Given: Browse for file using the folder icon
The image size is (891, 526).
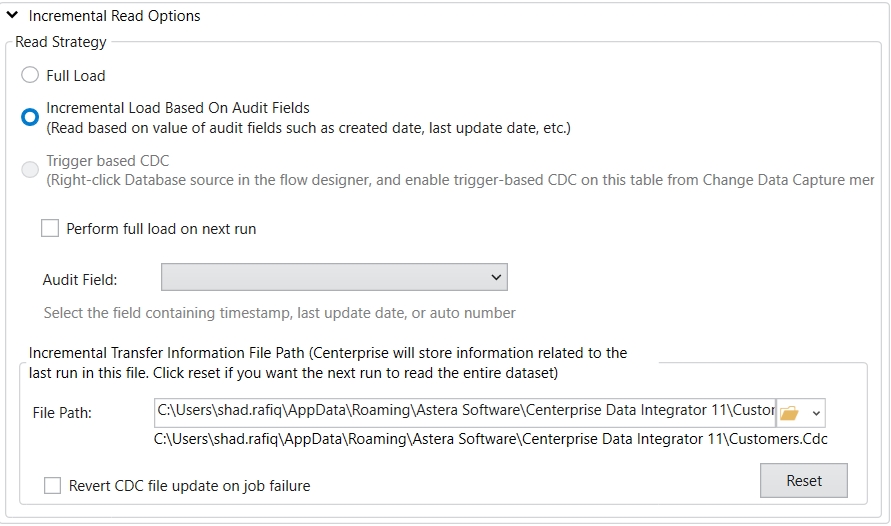Looking at the screenshot, I should [x=790, y=412].
